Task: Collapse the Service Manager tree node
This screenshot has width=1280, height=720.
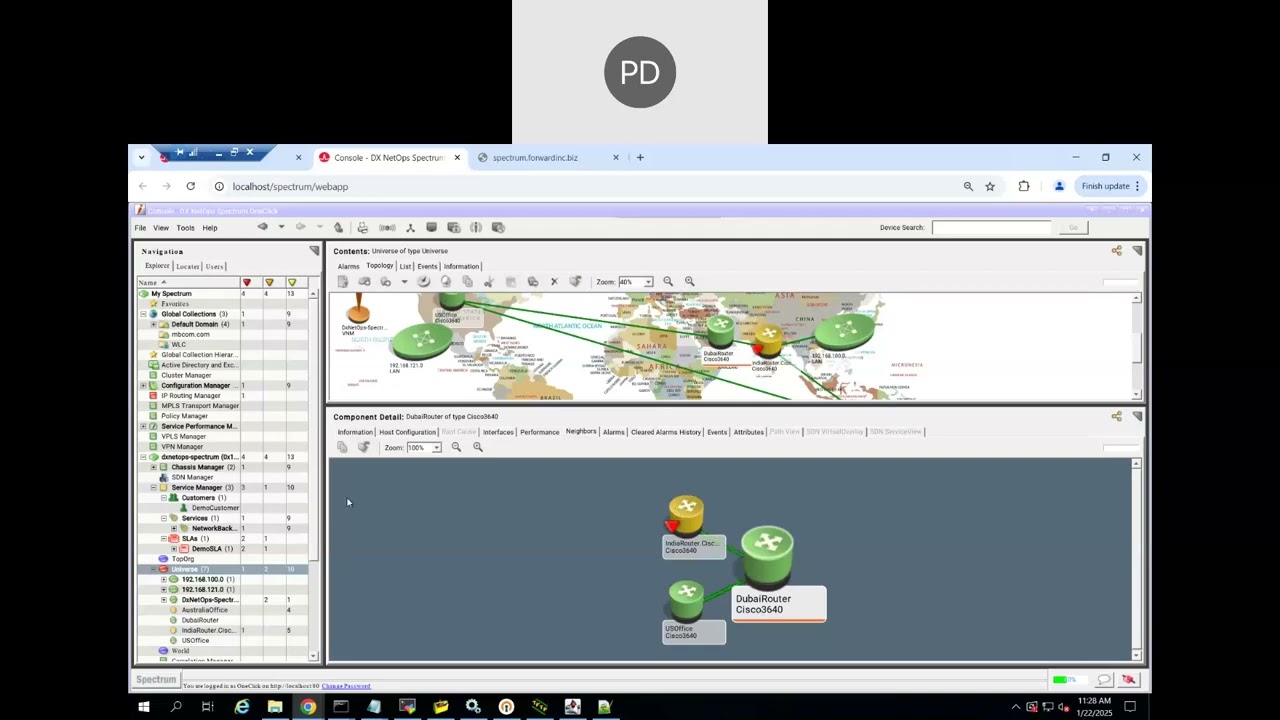Action: 153,488
